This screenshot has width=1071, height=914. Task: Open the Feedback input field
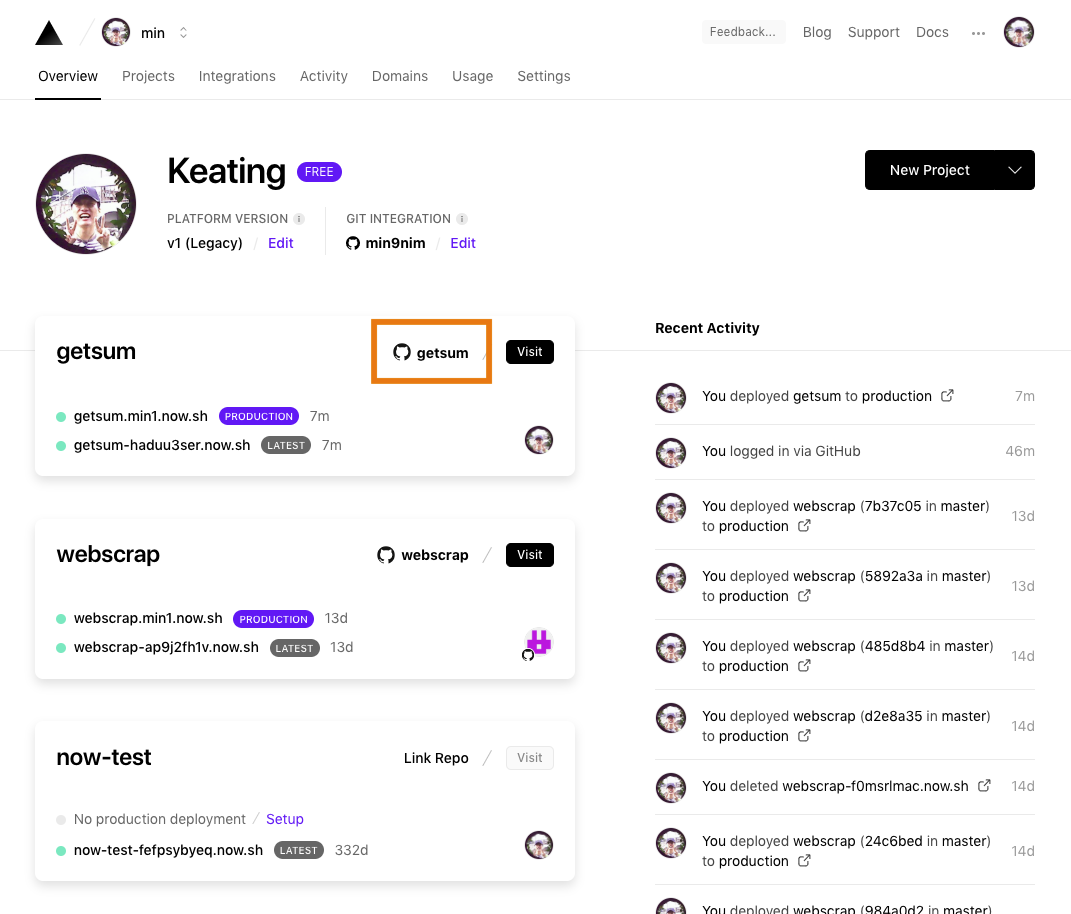coord(743,32)
